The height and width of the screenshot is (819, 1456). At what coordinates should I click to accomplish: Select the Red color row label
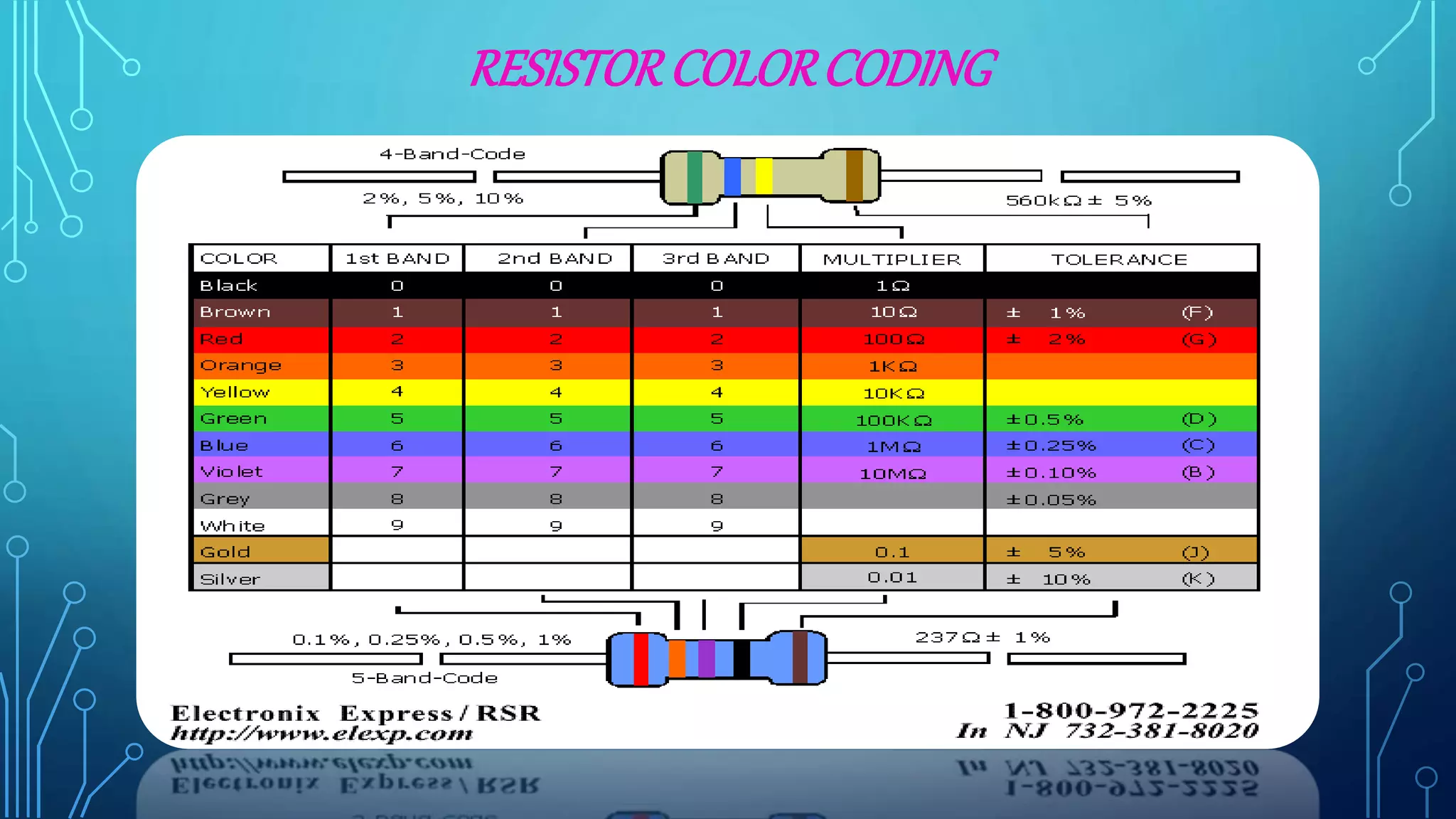tap(221, 339)
